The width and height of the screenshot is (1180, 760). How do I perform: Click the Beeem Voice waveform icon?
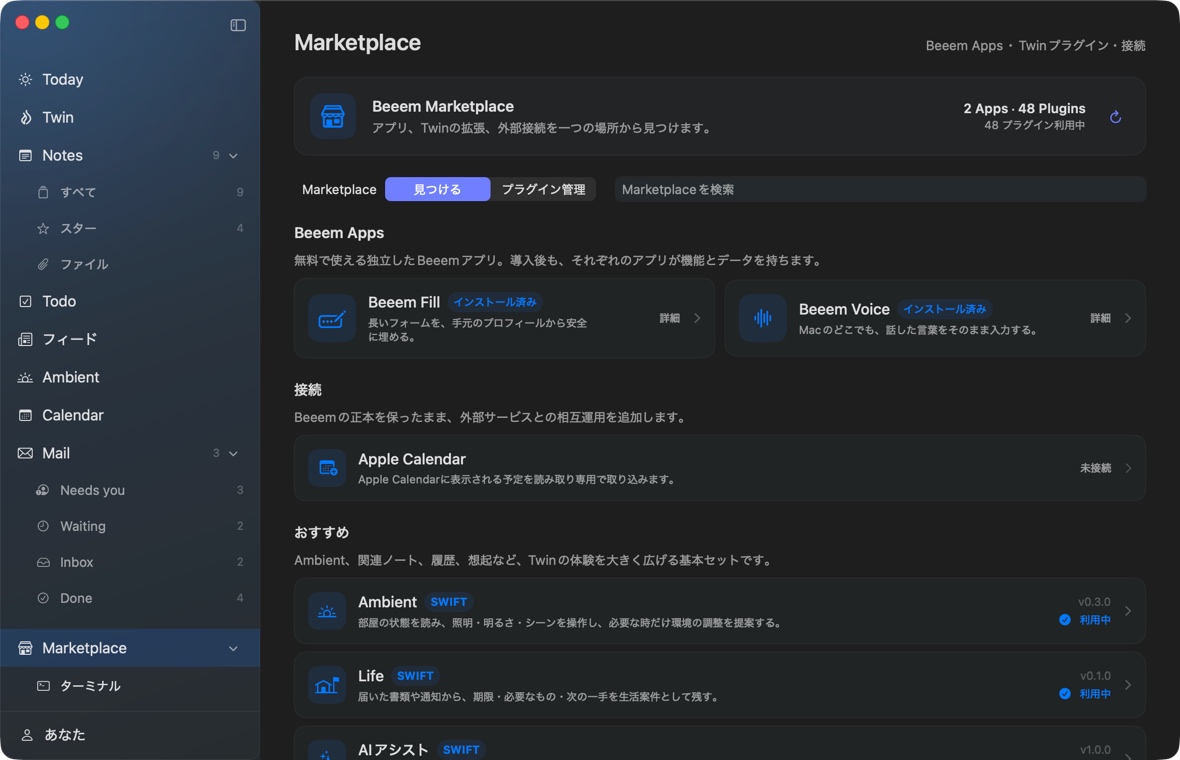coord(762,318)
